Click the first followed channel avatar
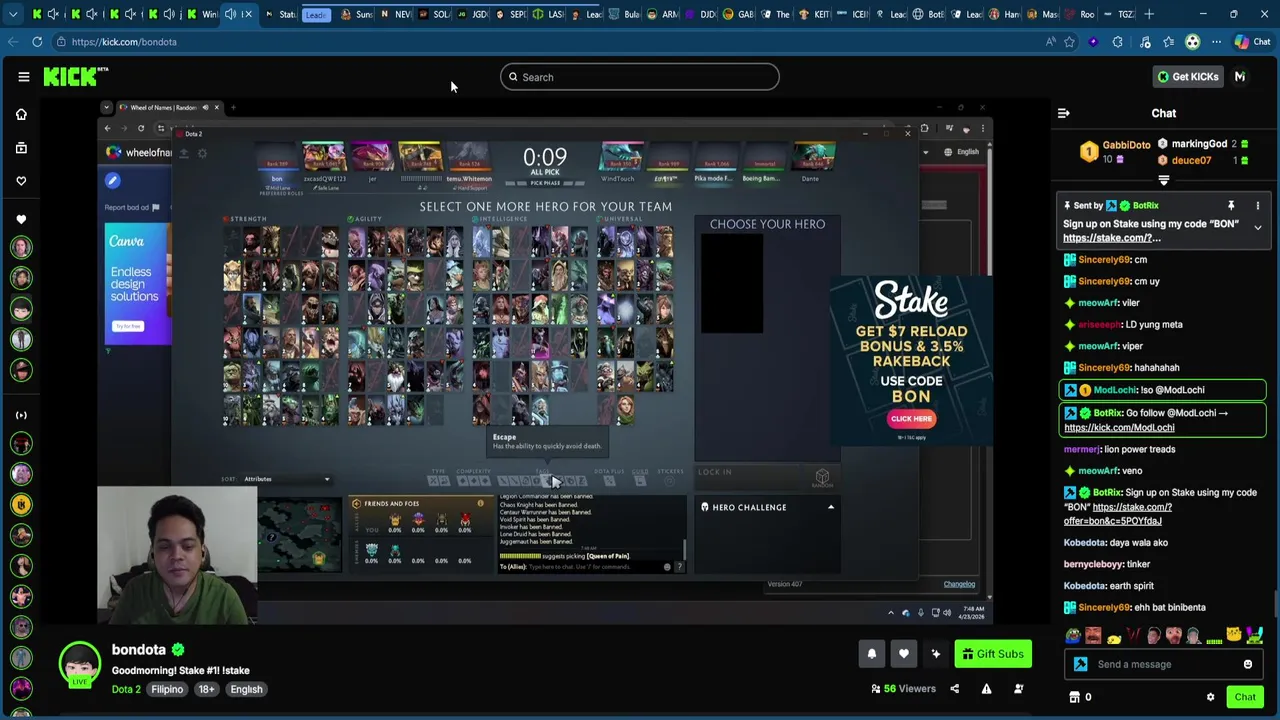 coord(21,247)
